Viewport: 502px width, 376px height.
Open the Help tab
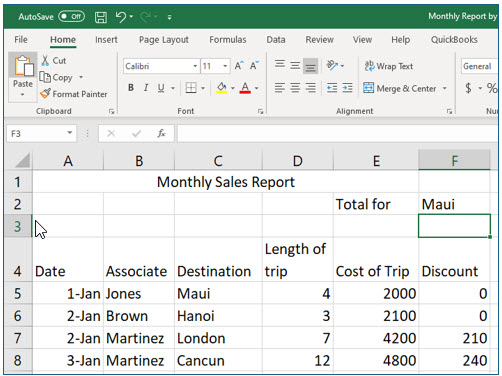pyautogui.click(x=400, y=40)
